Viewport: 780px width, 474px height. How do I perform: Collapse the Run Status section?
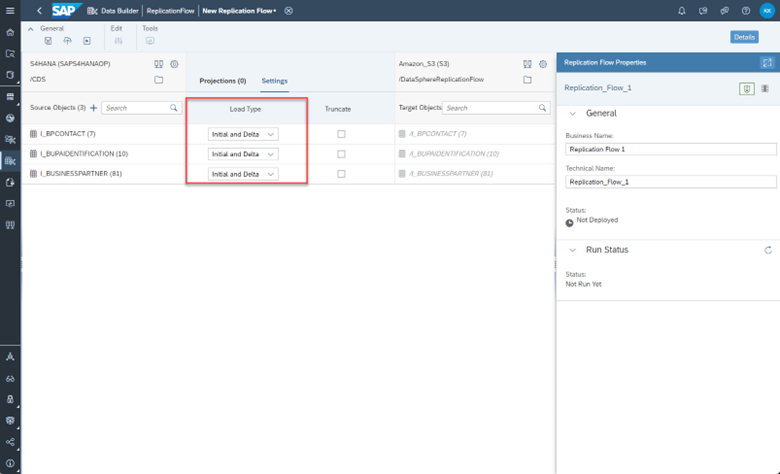point(573,250)
